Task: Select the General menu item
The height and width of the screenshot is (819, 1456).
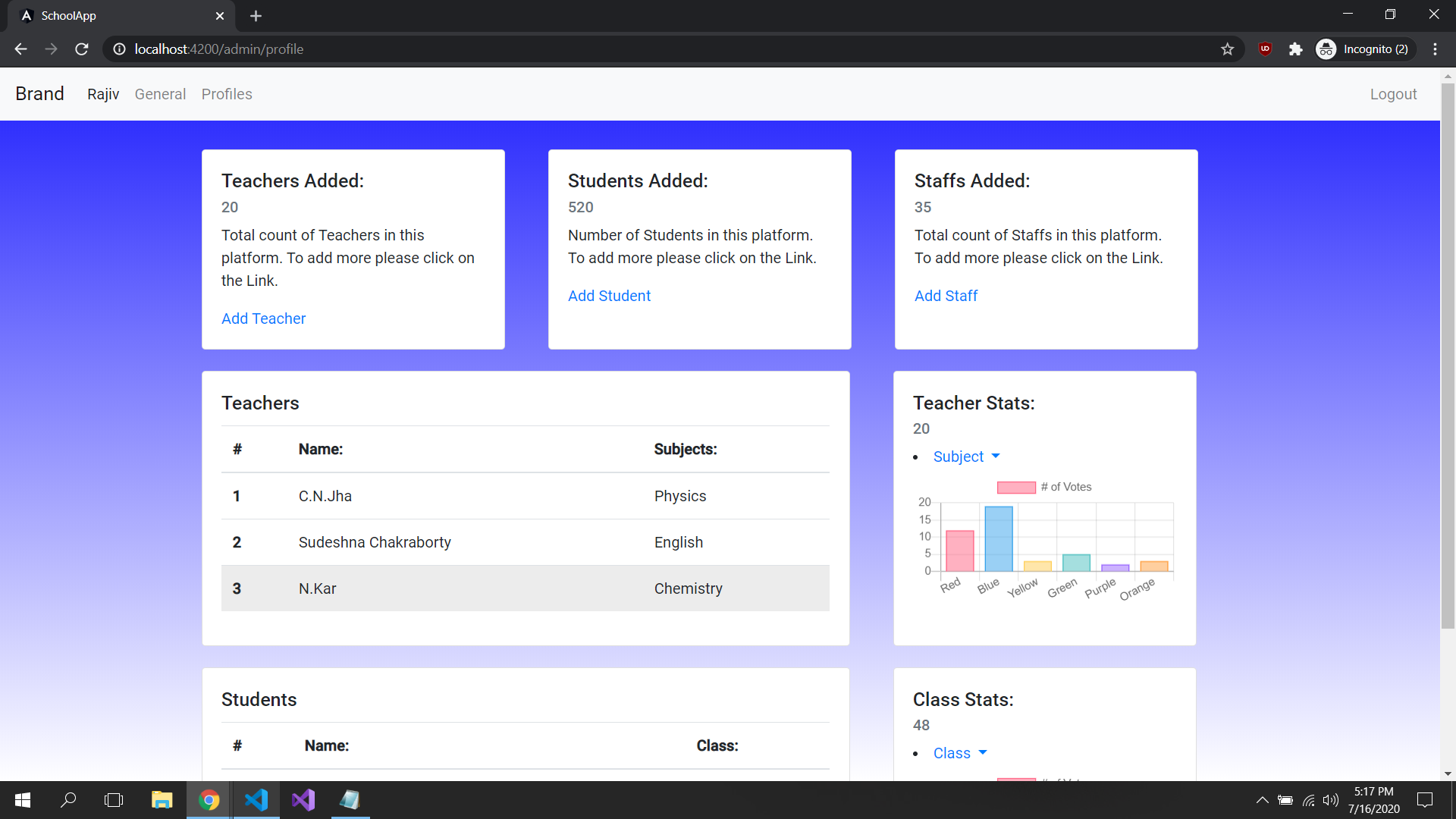Action: tap(160, 93)
